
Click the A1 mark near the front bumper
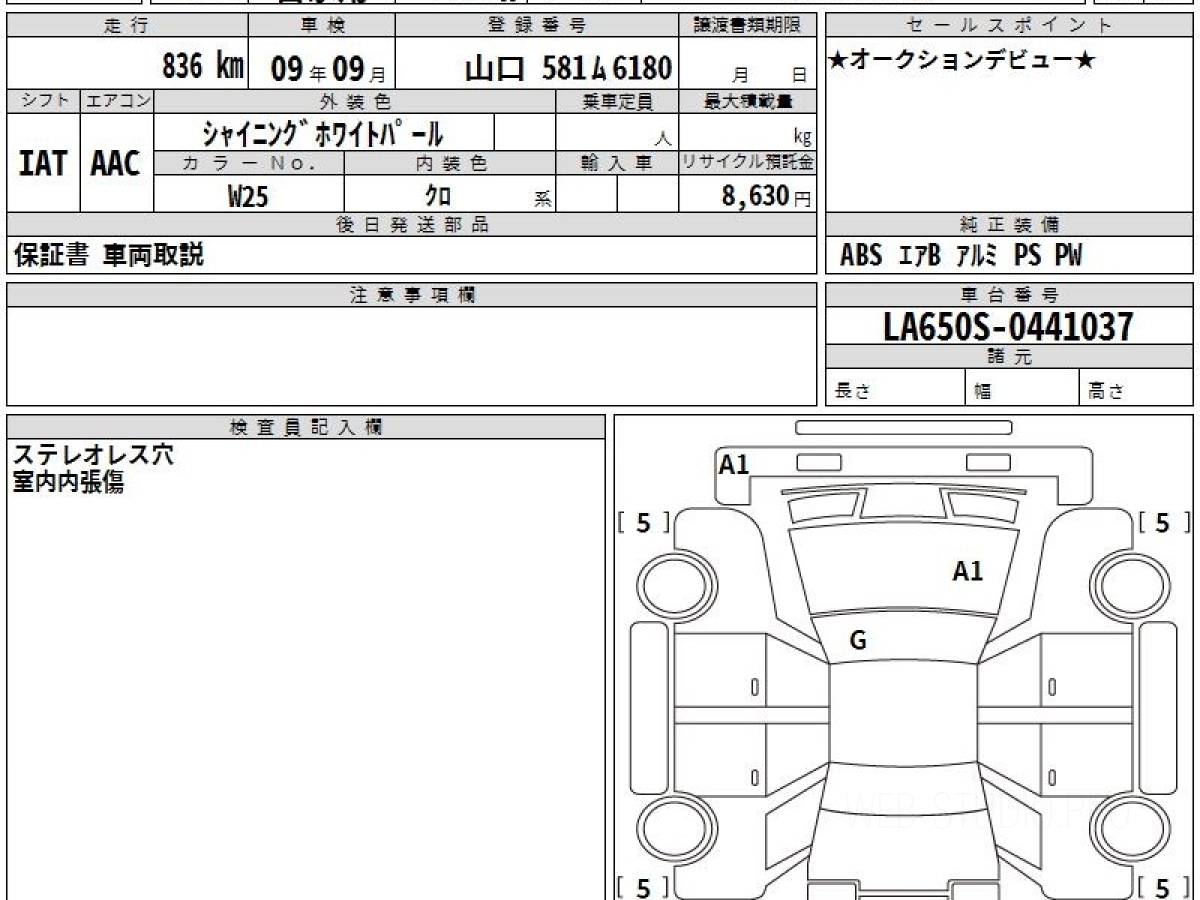click(734, 464)
